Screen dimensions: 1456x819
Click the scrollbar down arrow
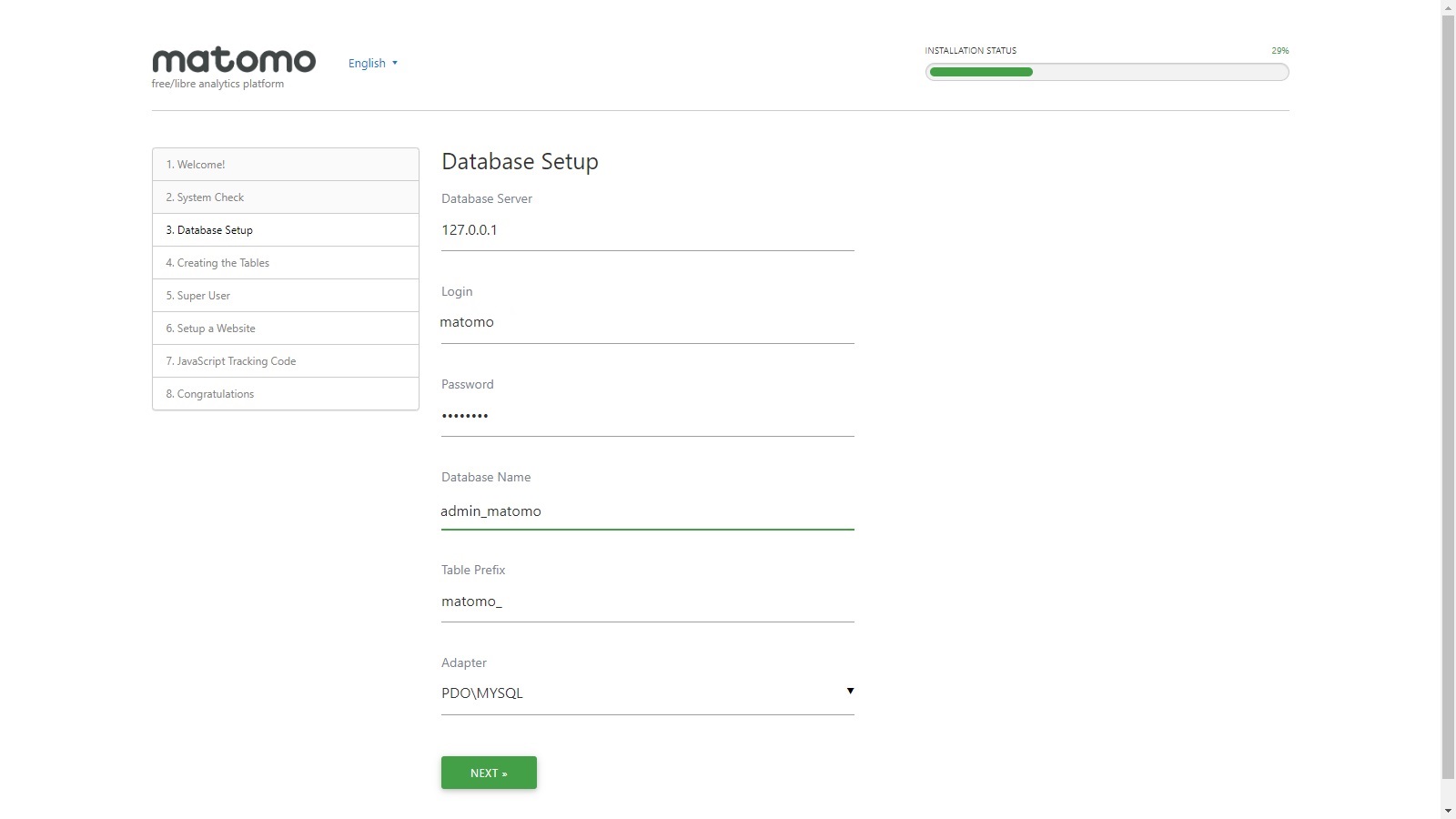click(x=1448, y=810)
